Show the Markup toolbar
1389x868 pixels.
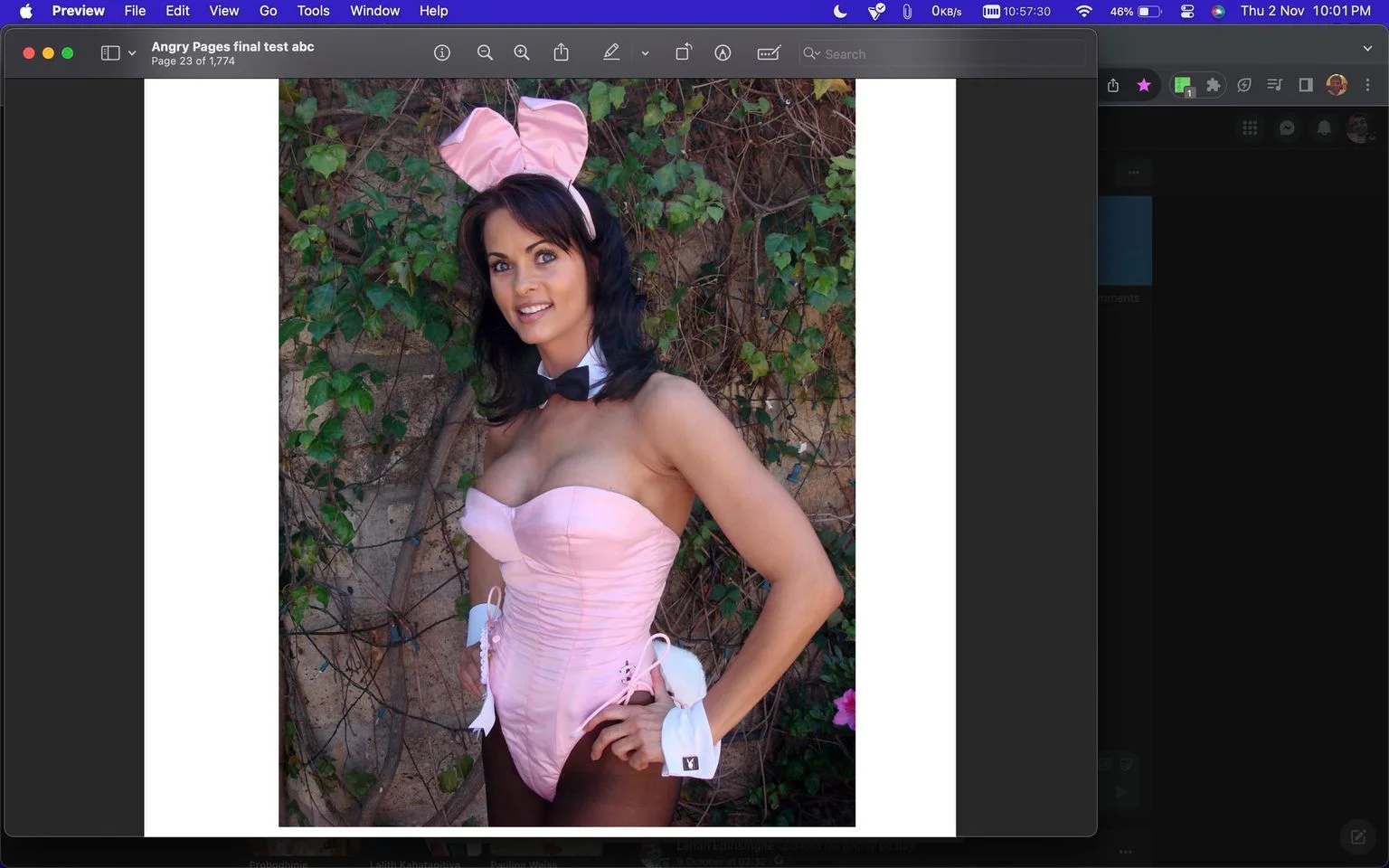point(723,53)
